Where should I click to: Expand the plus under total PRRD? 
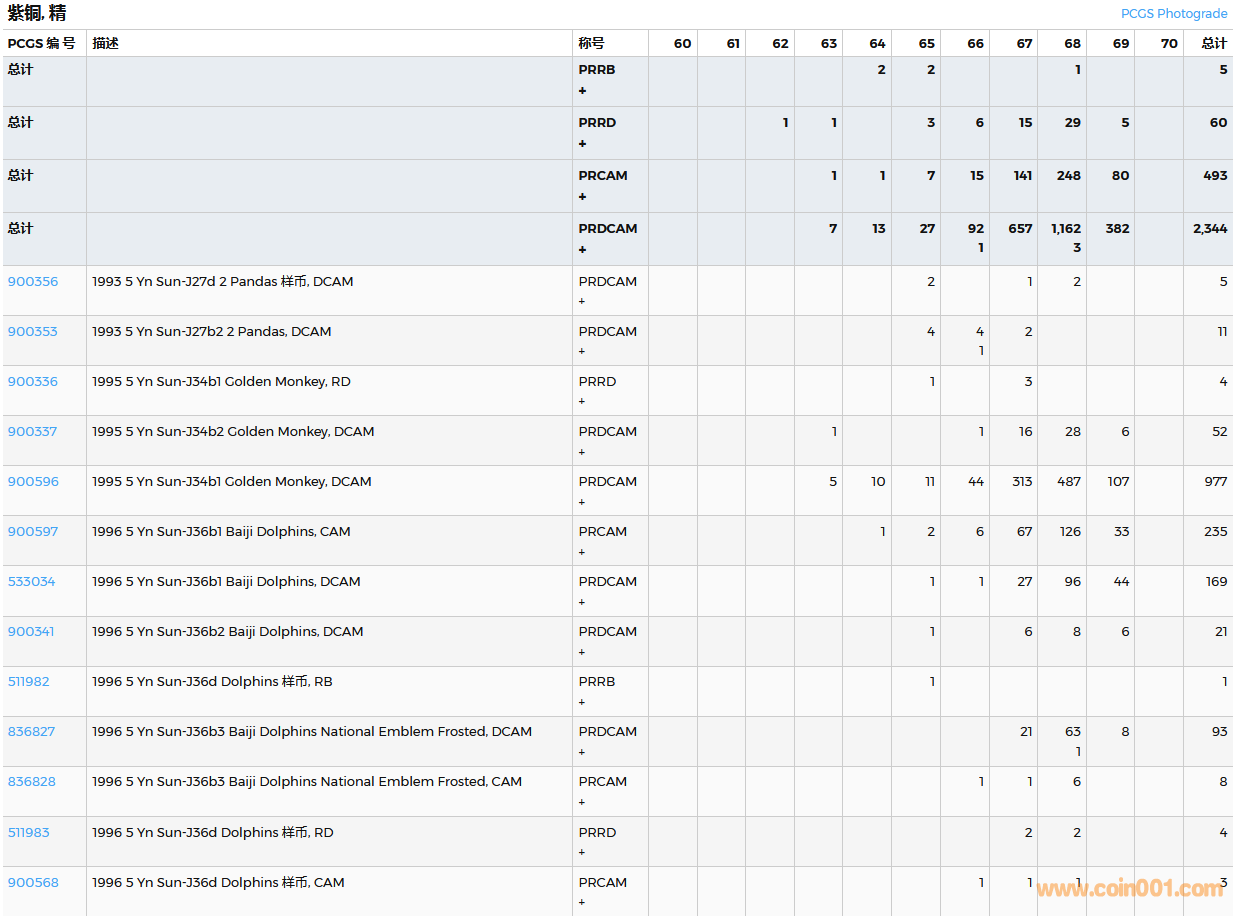(x=582, y=144)
